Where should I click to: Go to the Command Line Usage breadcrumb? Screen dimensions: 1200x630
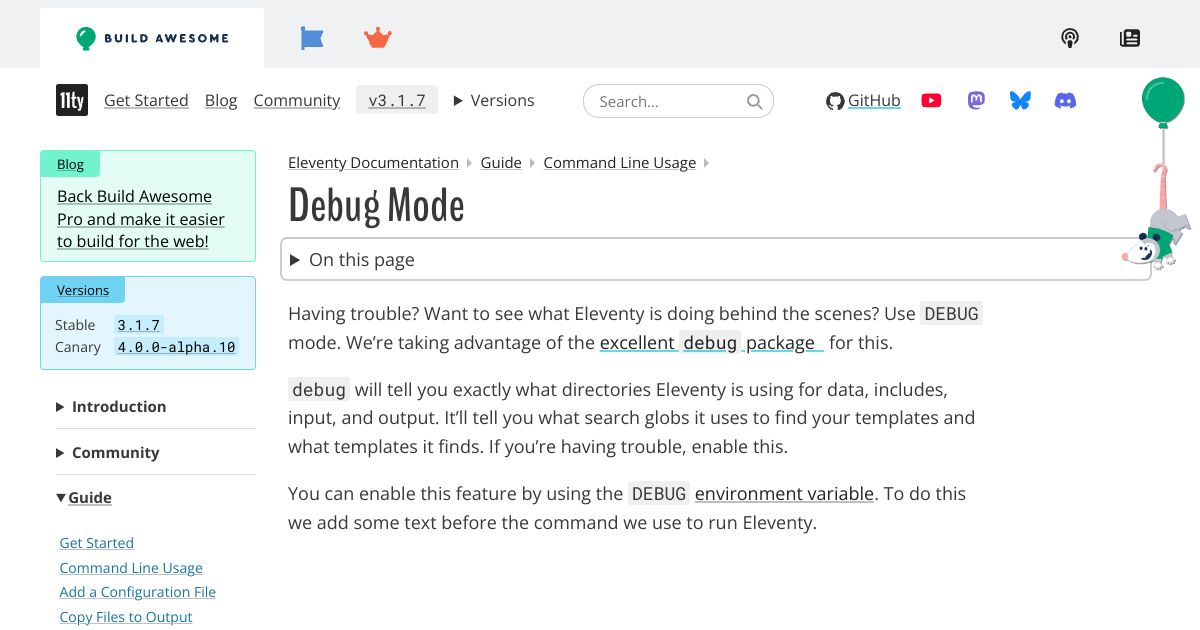click(x=619, y=162)
